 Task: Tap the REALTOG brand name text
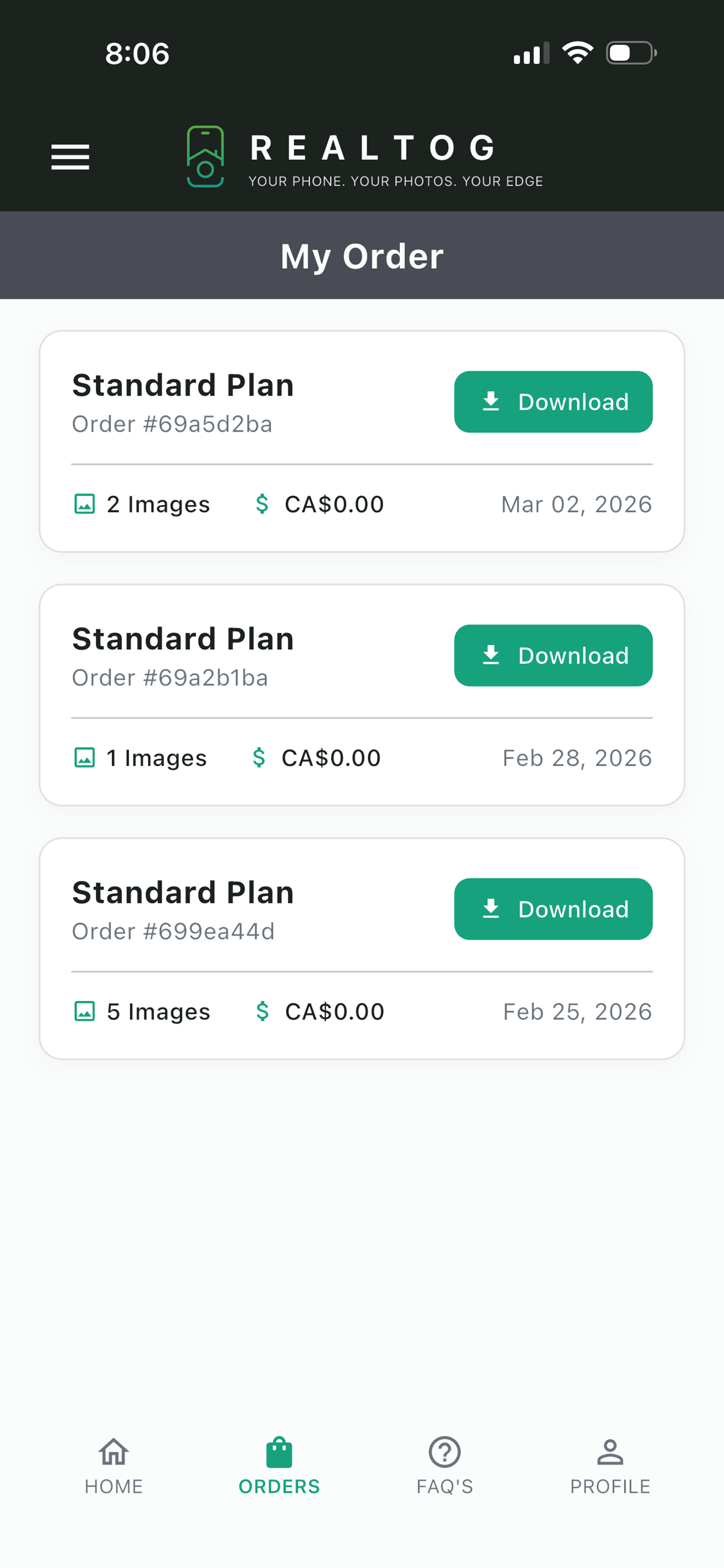click(x=373, y=148)
